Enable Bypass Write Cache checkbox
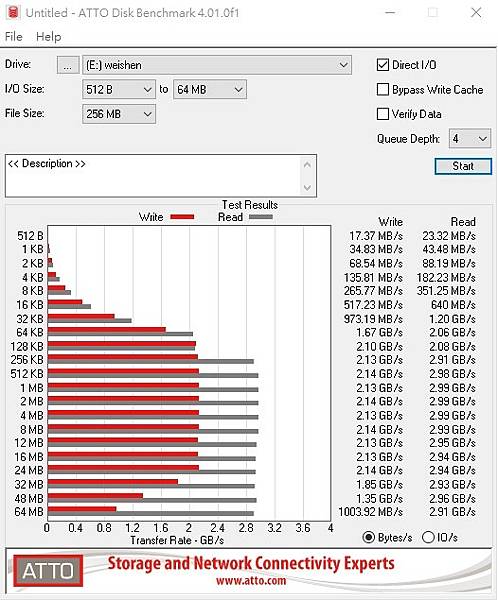Image resolution: width=498 pixels, height=600 pixels. coord(383,90)
